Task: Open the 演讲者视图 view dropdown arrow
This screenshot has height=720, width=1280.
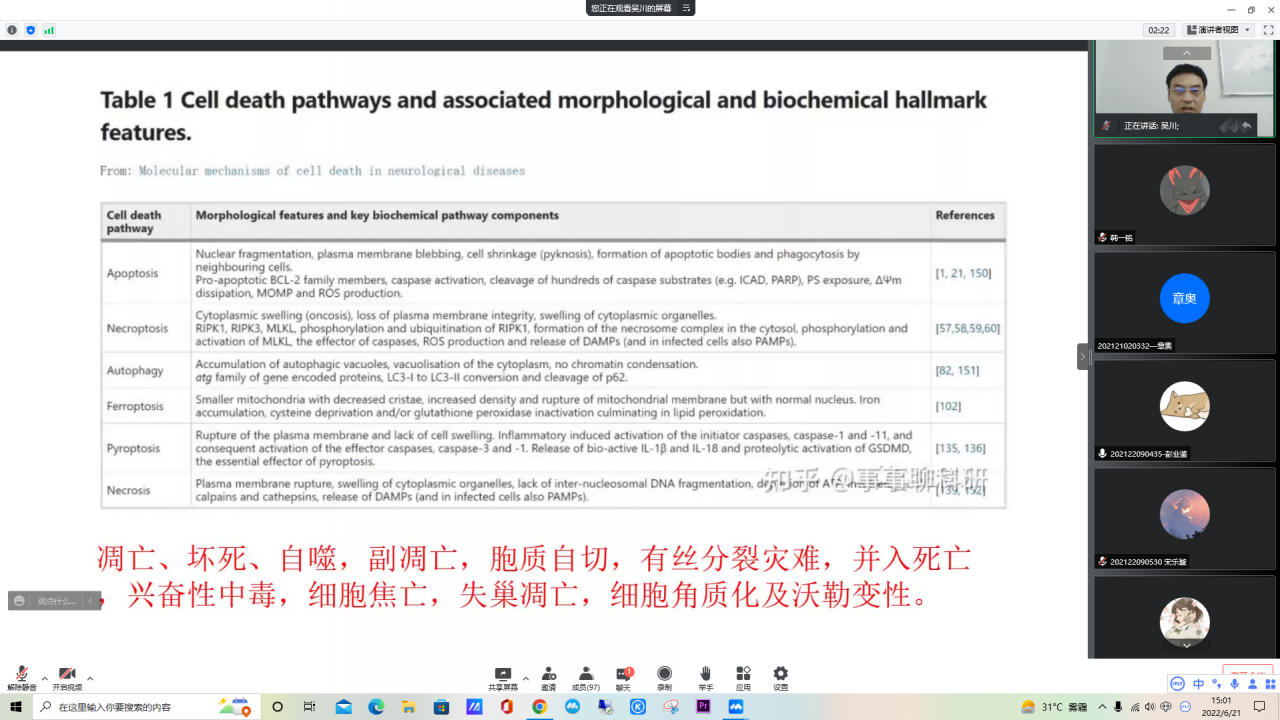Action: click(1247, 29)
